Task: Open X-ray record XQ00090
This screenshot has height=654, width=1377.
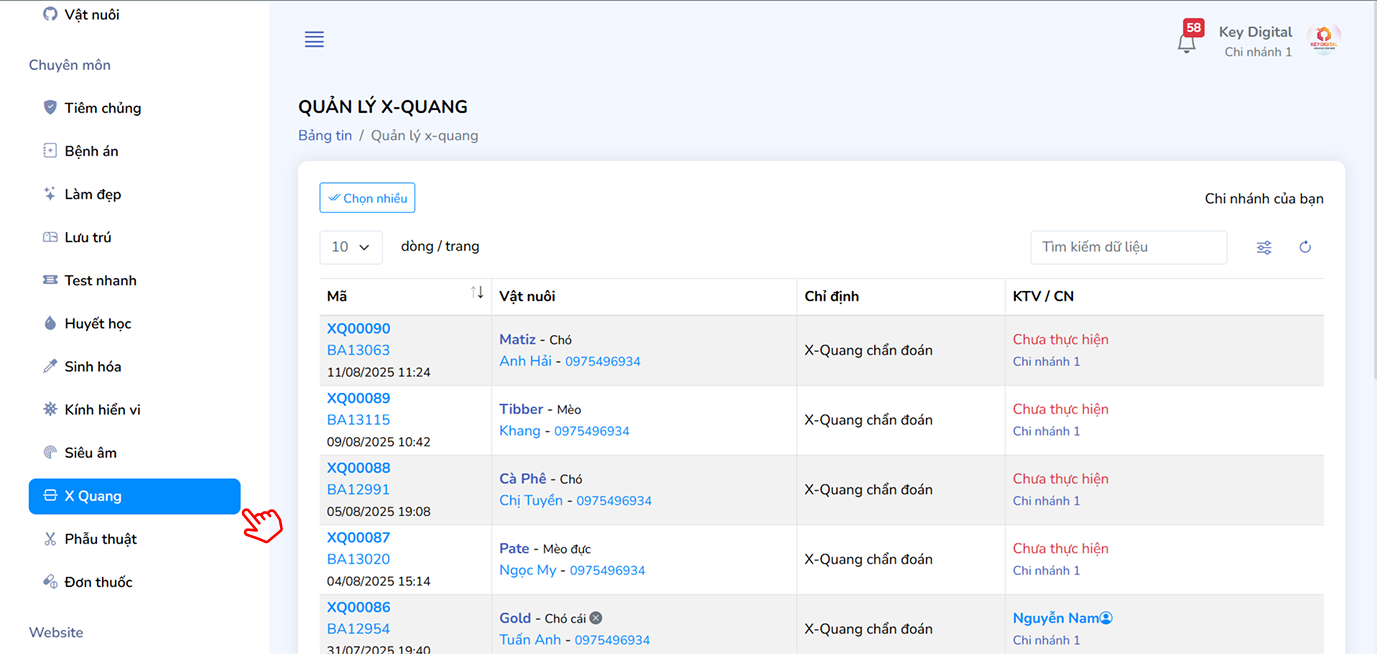Action: coord(359,329)
